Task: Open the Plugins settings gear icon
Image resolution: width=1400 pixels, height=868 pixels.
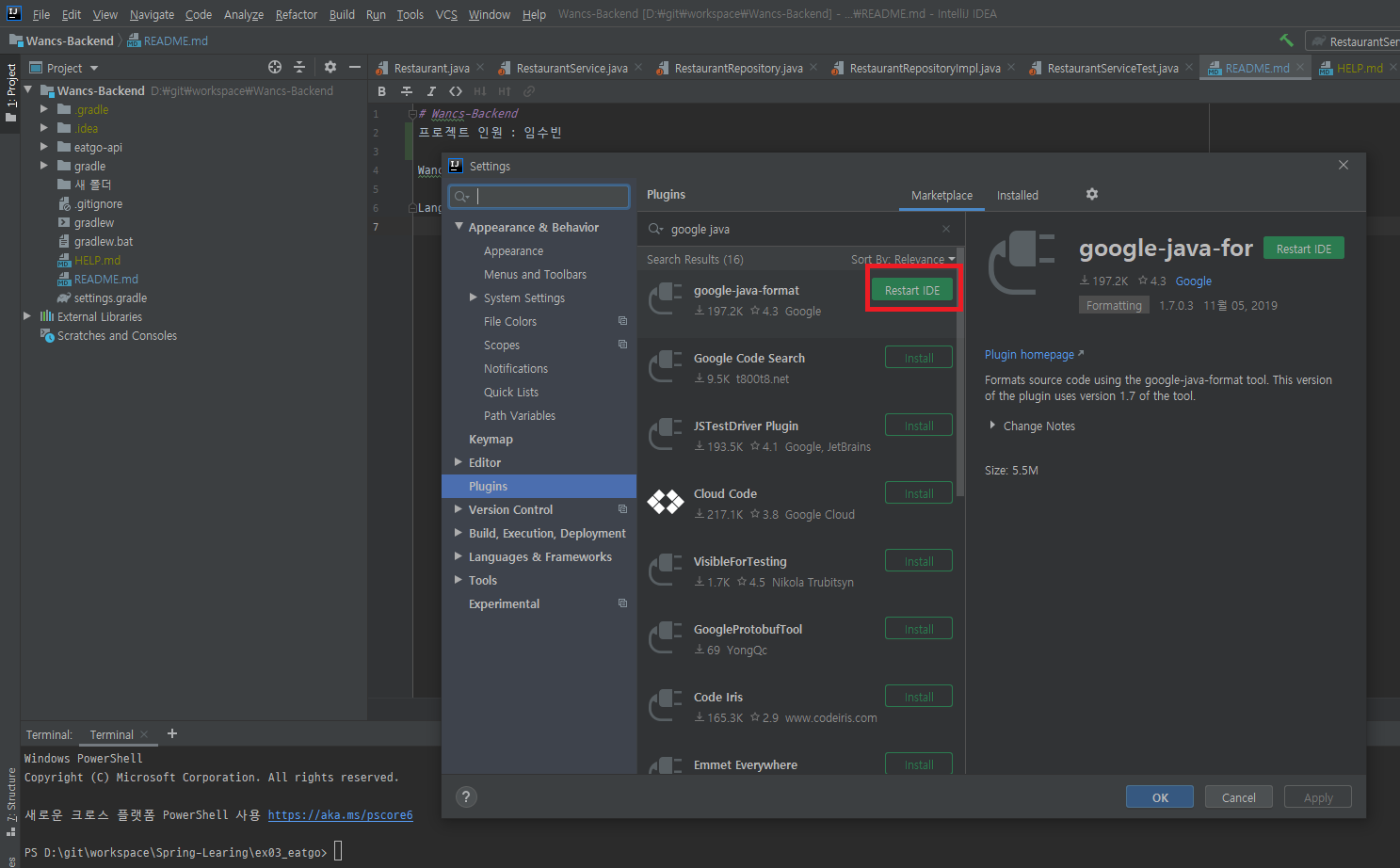Action: (x=1092, y=194)
